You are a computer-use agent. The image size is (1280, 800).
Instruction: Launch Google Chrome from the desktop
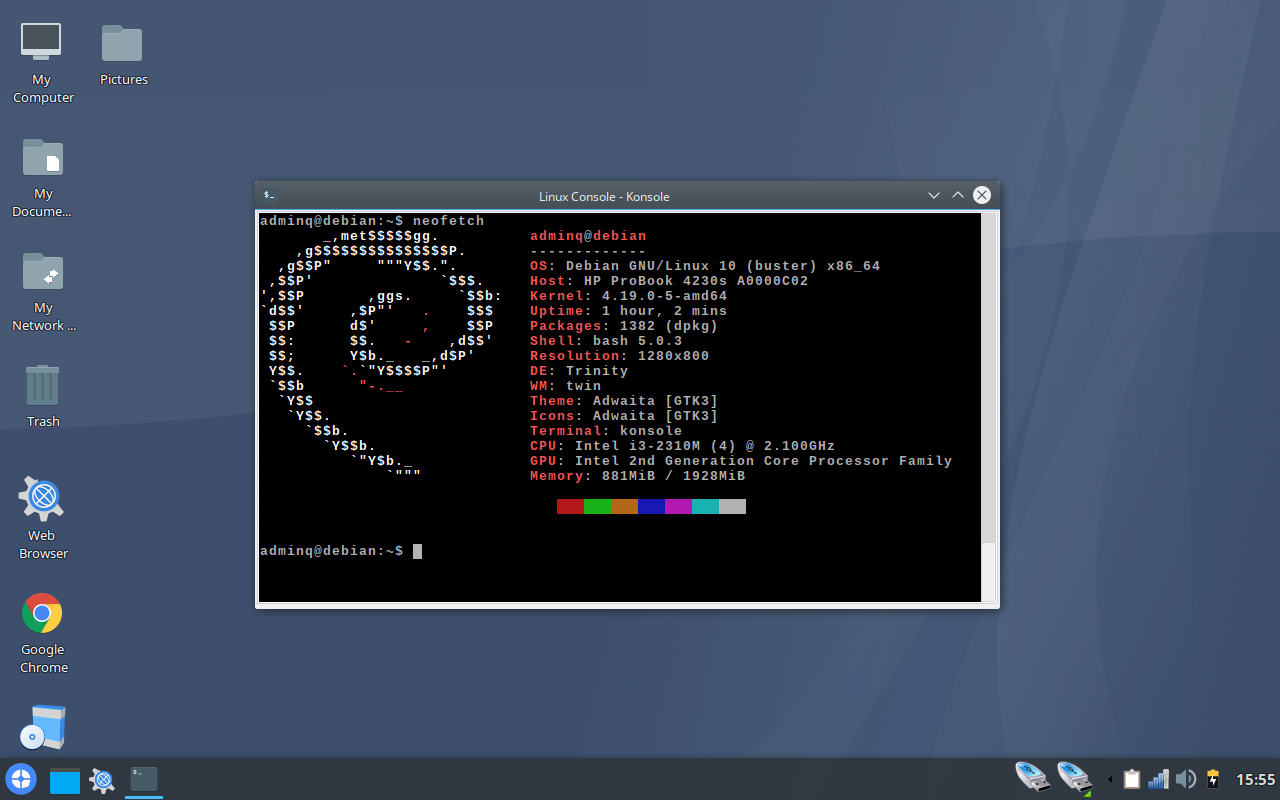42,613
